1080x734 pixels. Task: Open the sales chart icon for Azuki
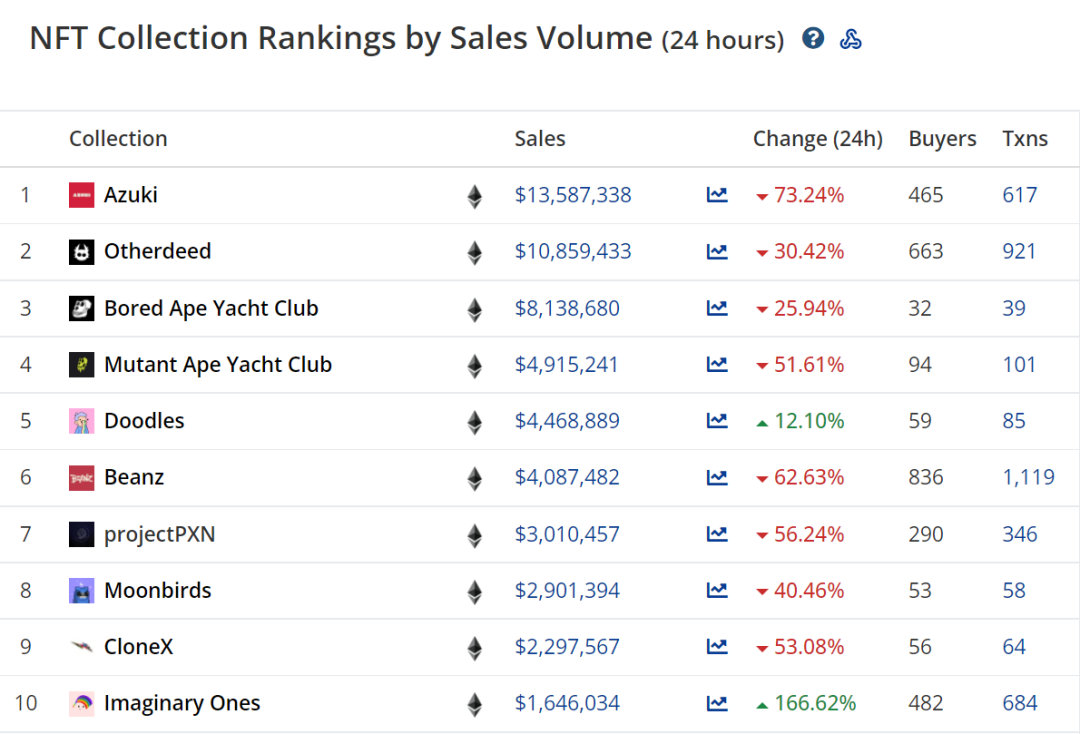click(717, 195)
